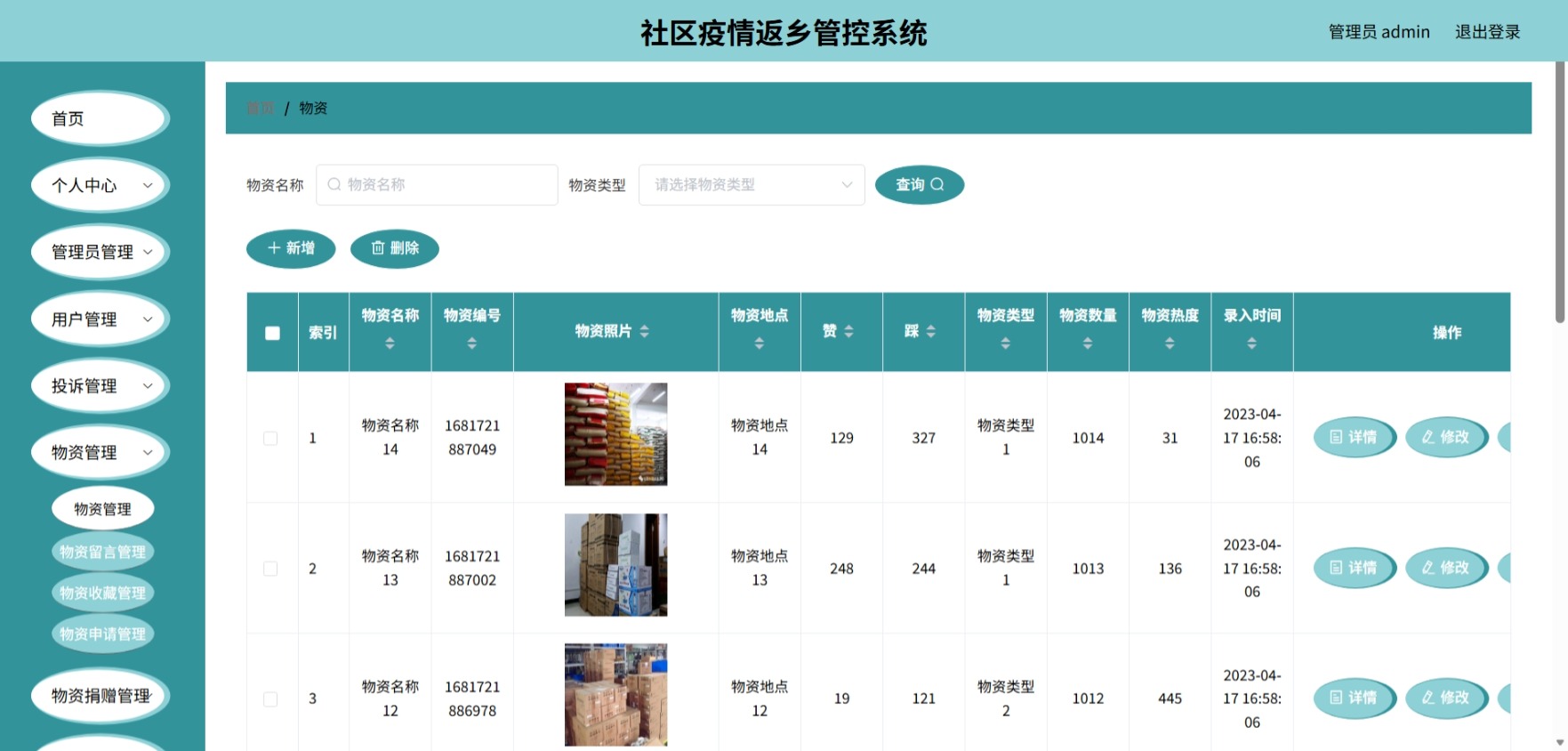Click the plus icon on 新增 button
Viewport: 1568px width, 751px height.
tap(274, 248)
